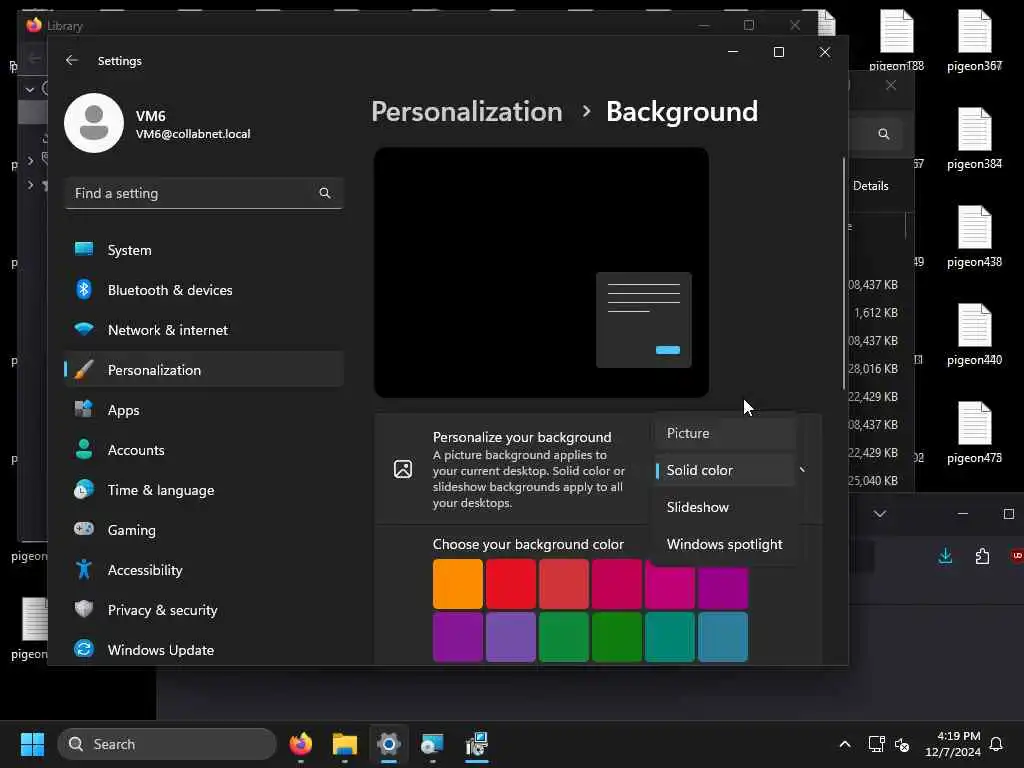Choose Windows spotlight background option

click(724, 544)
